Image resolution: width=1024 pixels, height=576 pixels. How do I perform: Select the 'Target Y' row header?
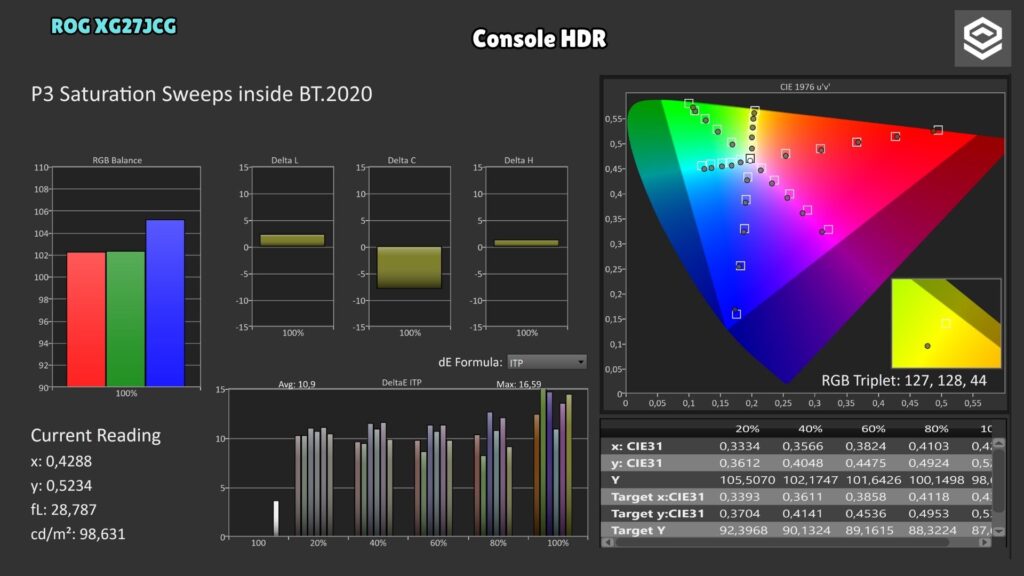638,531
